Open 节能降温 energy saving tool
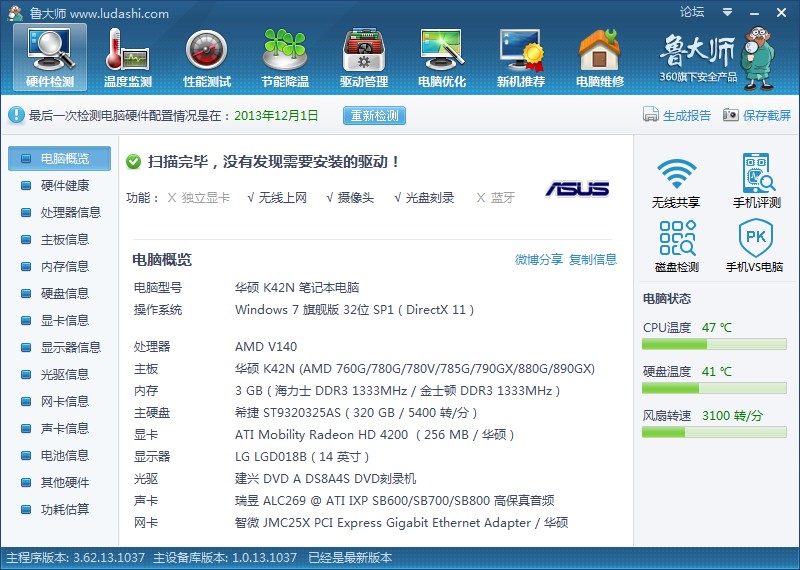 pyautogui.click(x=285, y=57)
